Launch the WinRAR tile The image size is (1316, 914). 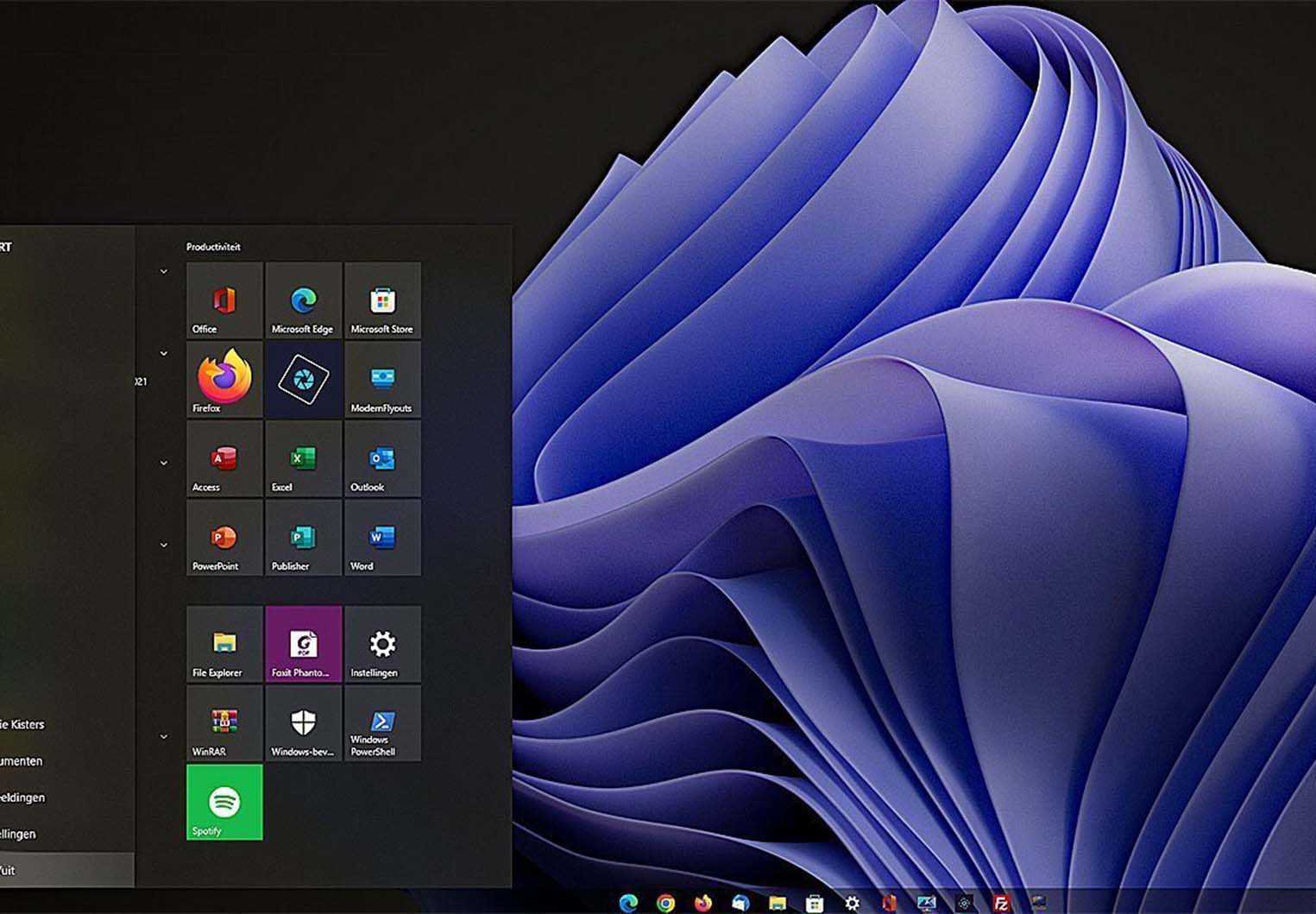click(224, 723)
